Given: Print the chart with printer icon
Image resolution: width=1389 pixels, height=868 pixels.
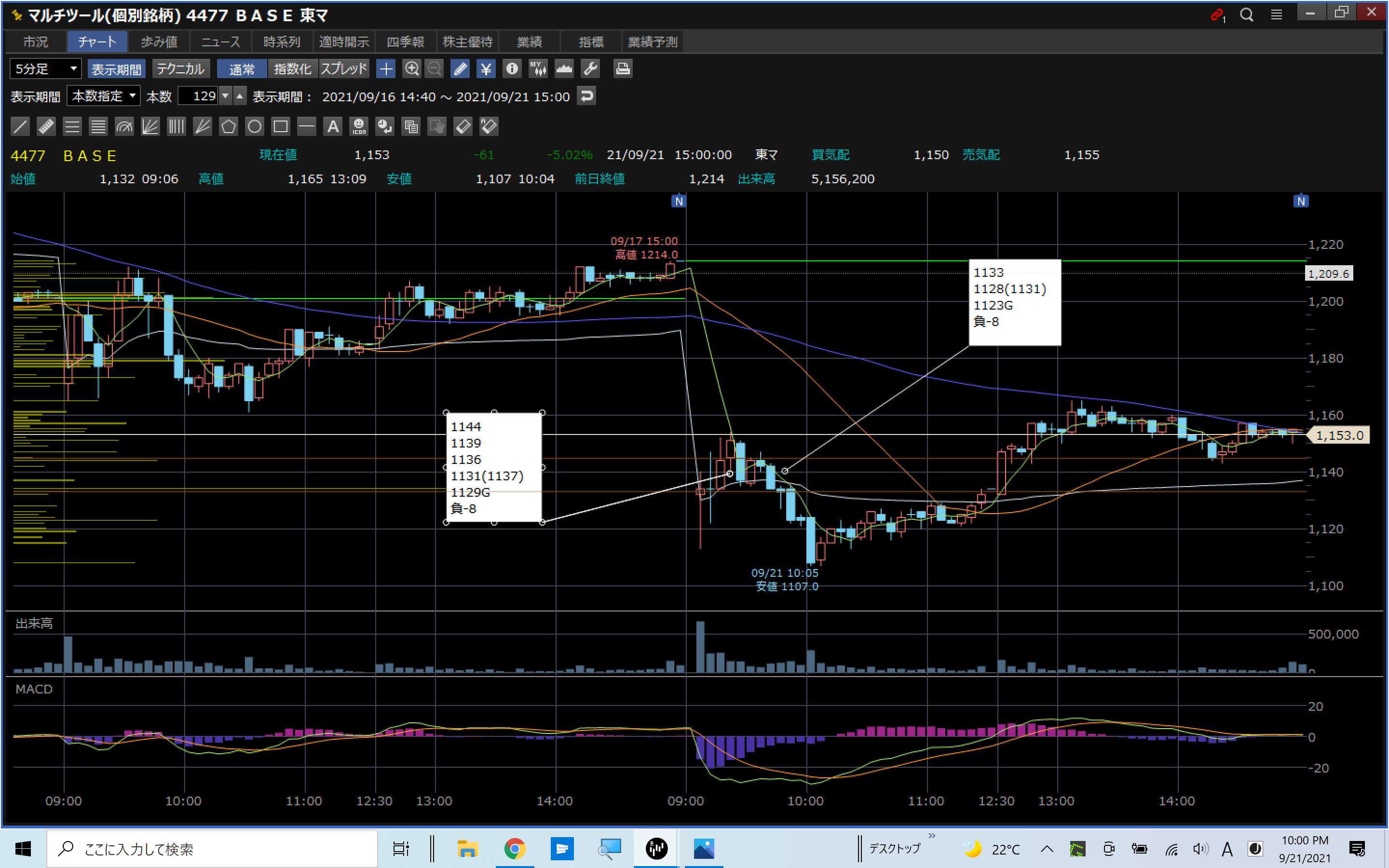Looking at the screenshot, I should click(622, 69).
